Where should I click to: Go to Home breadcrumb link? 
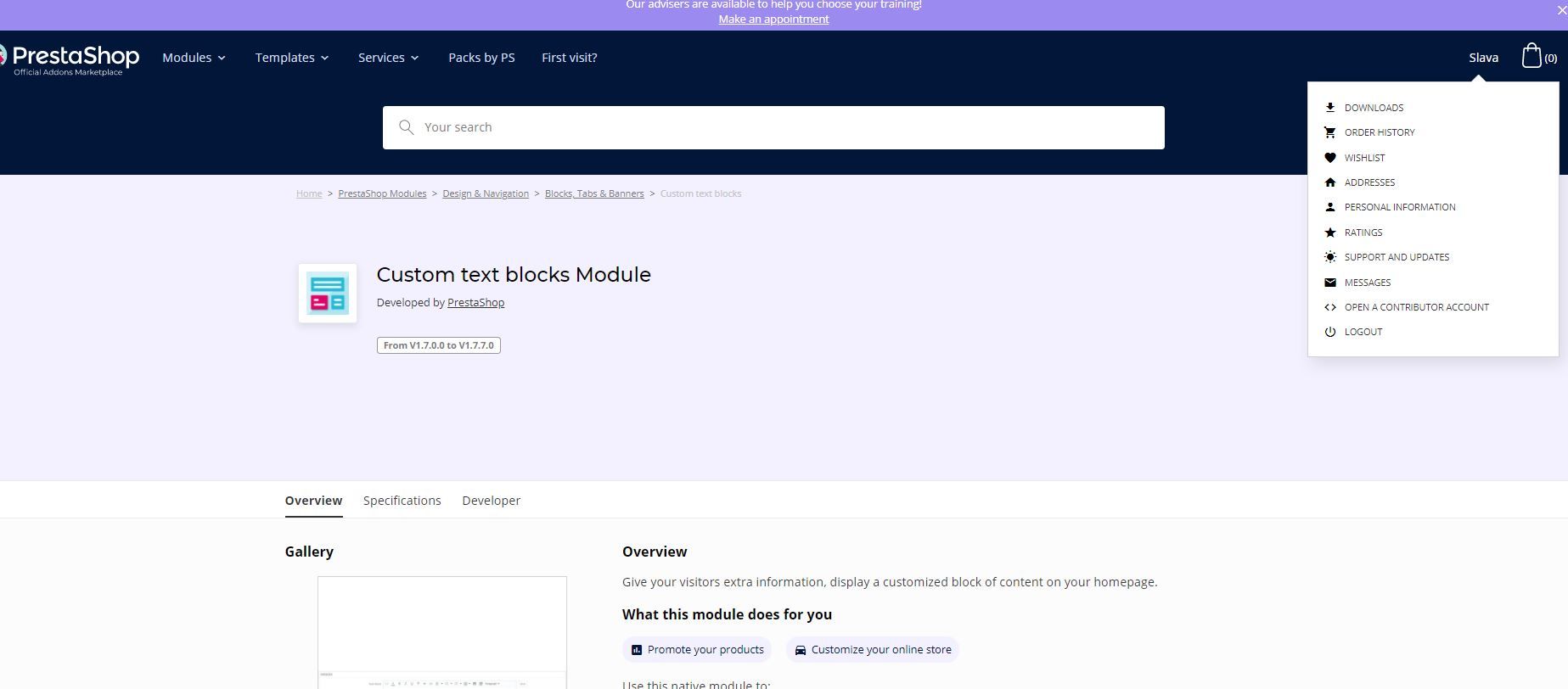309,193
